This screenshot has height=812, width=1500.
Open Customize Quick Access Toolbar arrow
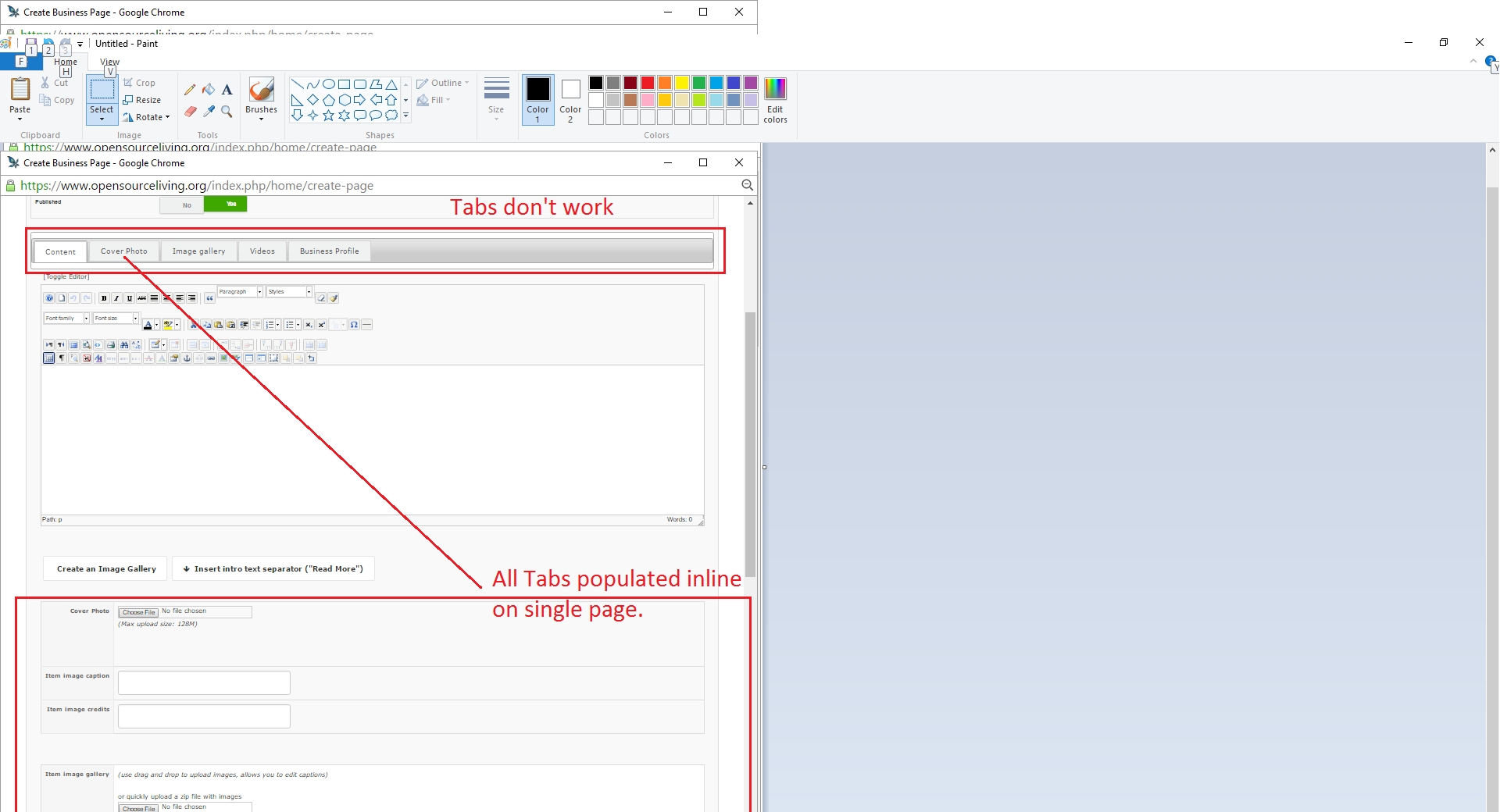tap(80, 45)
